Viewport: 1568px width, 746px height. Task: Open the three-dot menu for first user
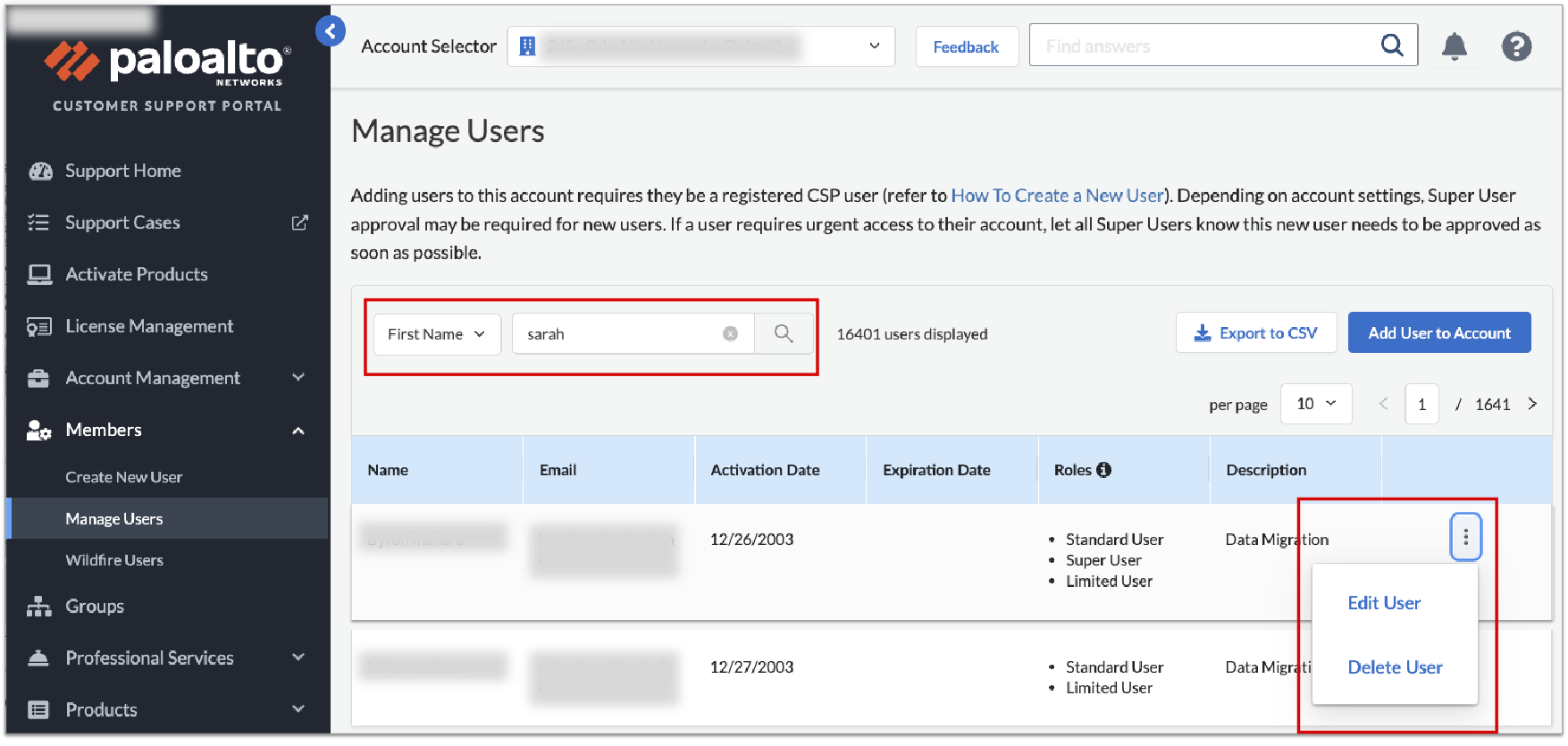tap(1465, 537)
